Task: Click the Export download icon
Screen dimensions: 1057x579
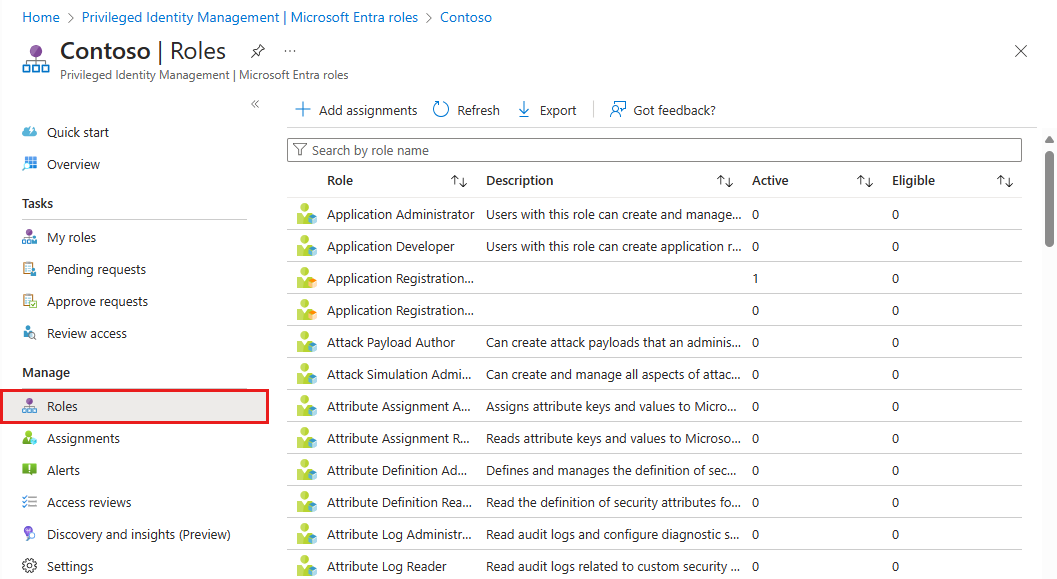Action: 524,110
